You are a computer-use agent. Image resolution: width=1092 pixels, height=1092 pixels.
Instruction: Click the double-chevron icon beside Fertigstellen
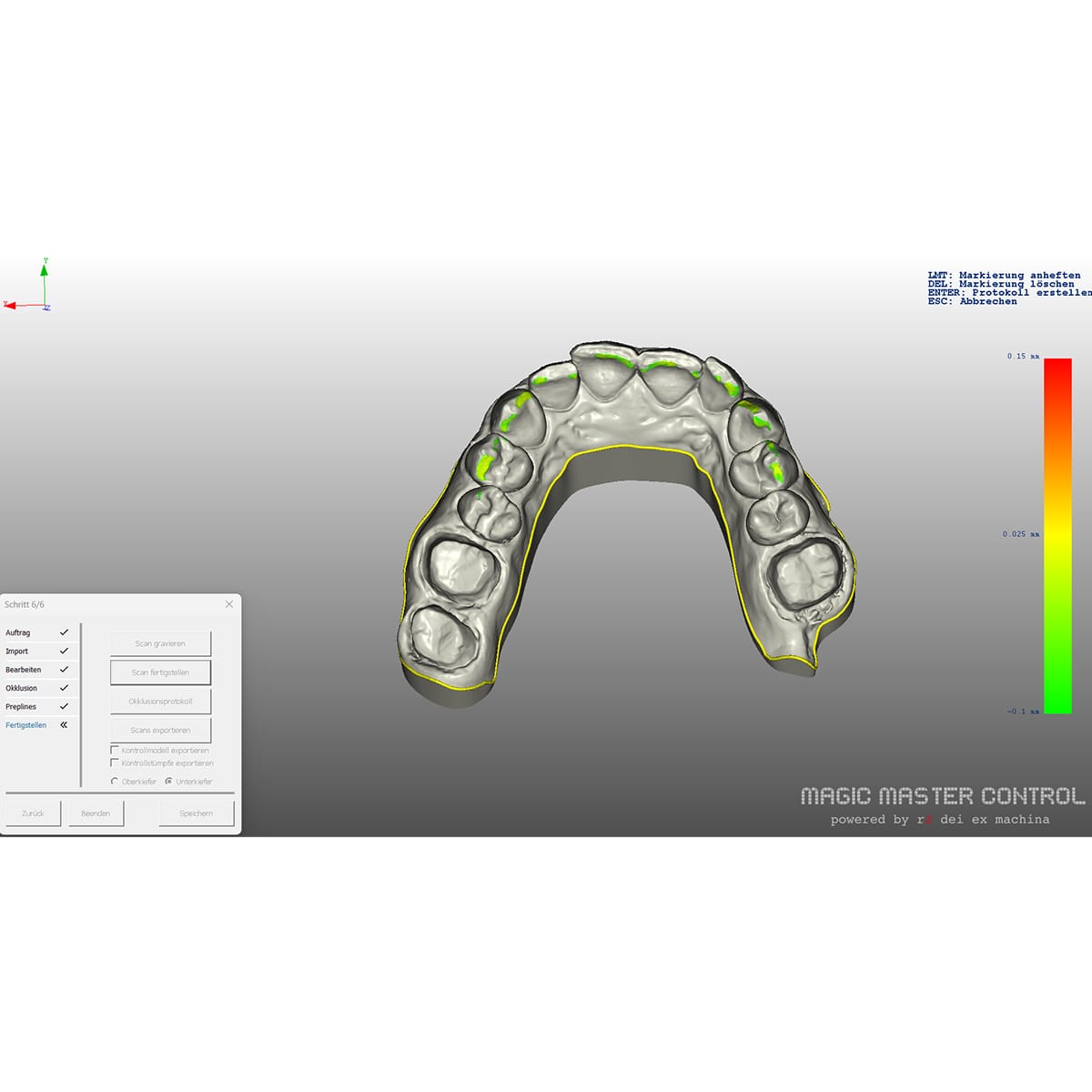click(64, 725)
